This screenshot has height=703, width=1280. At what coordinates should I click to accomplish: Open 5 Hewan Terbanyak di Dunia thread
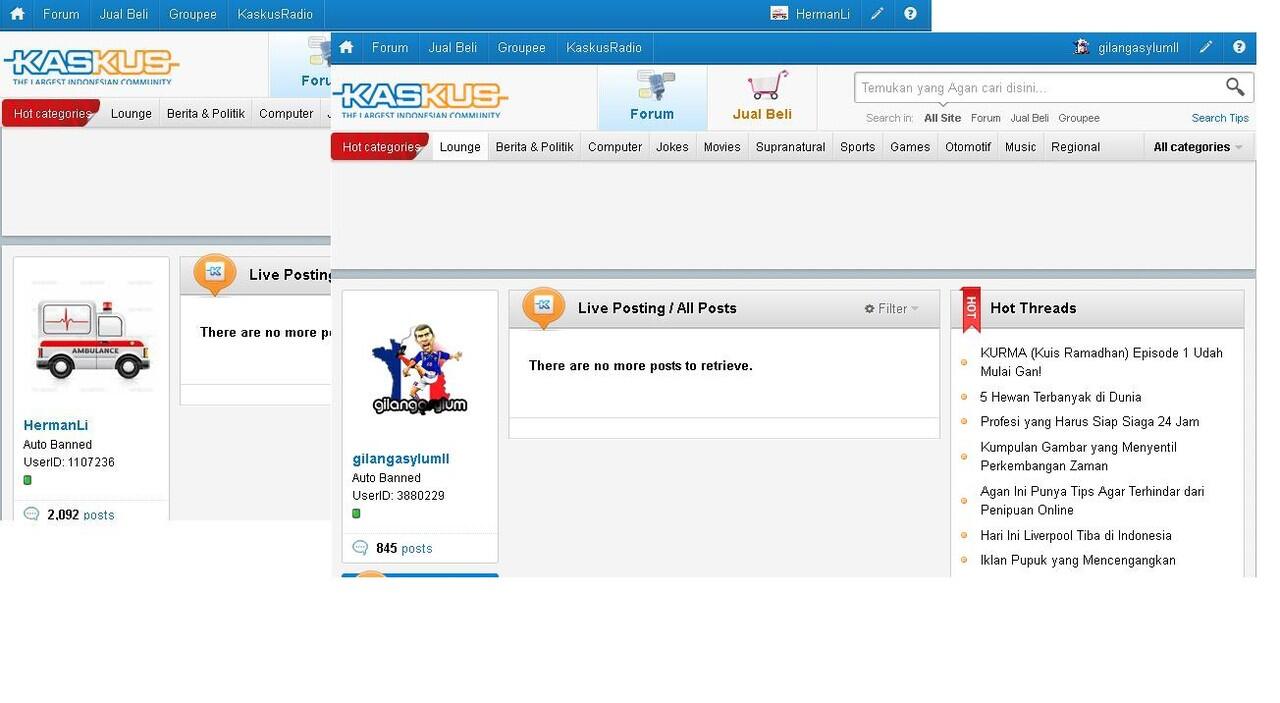point(1061,397)
